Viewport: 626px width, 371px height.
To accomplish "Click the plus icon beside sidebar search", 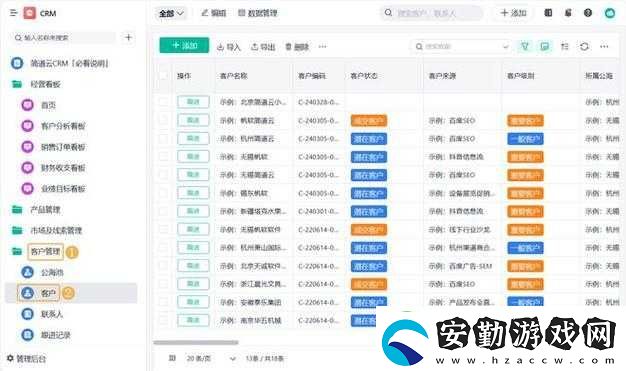I will click(x=128, y=38).
